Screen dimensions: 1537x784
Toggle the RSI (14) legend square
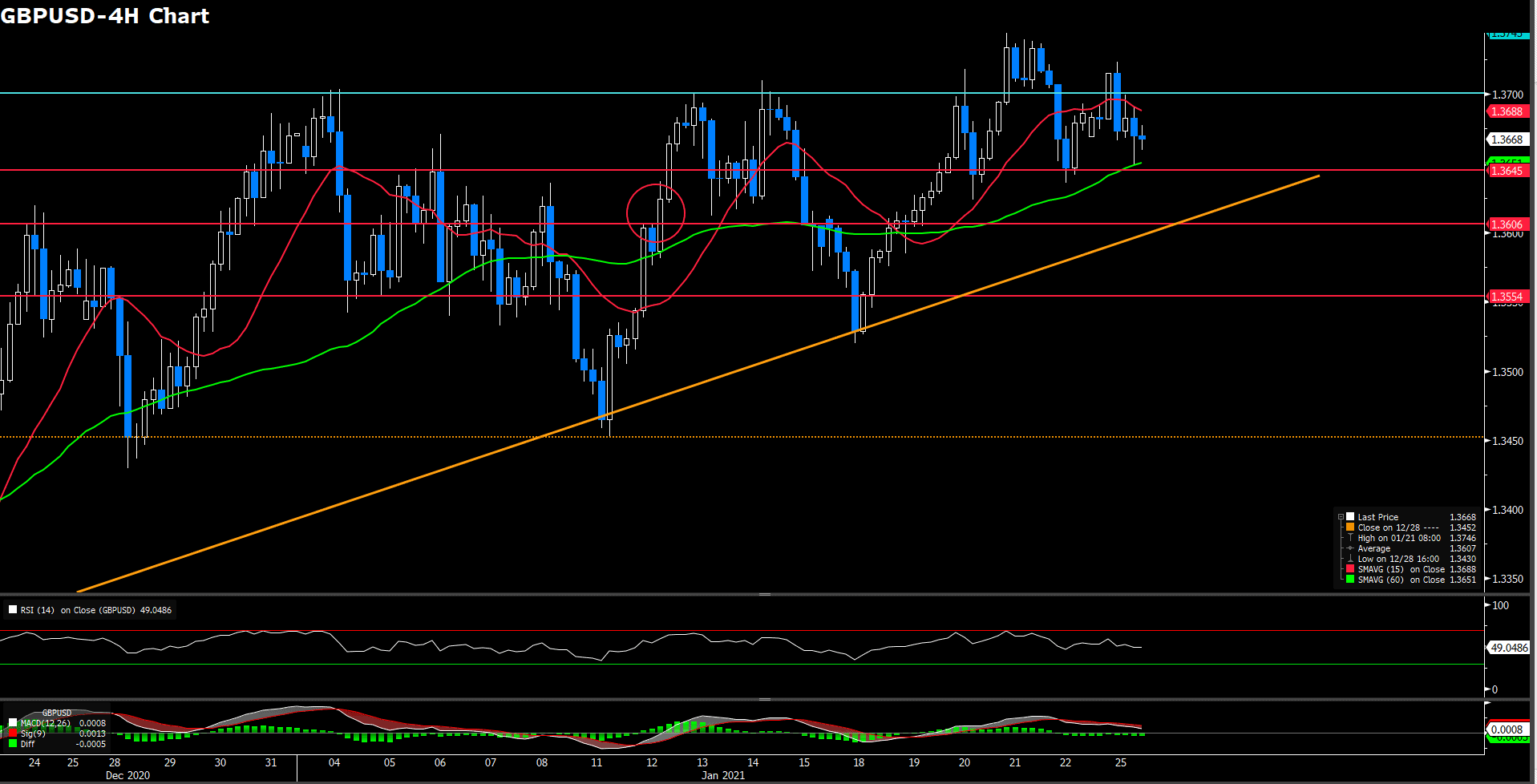(13, 610)
